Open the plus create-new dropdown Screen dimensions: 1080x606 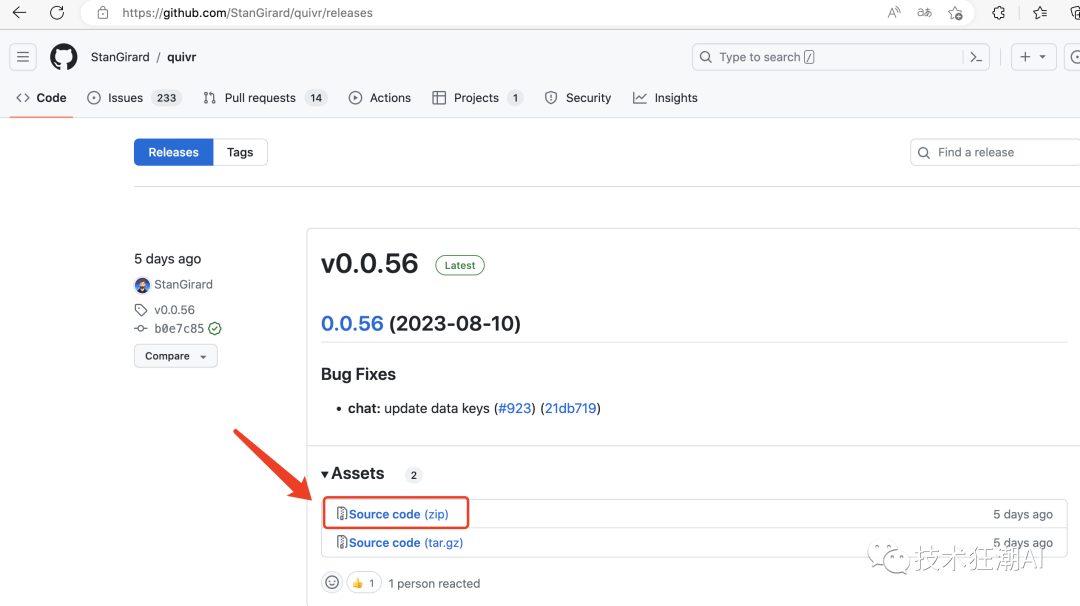pos(1033,57)
